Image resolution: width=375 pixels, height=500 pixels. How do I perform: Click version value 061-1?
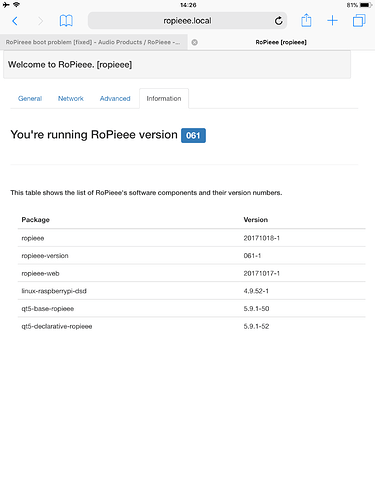(252, 256)
